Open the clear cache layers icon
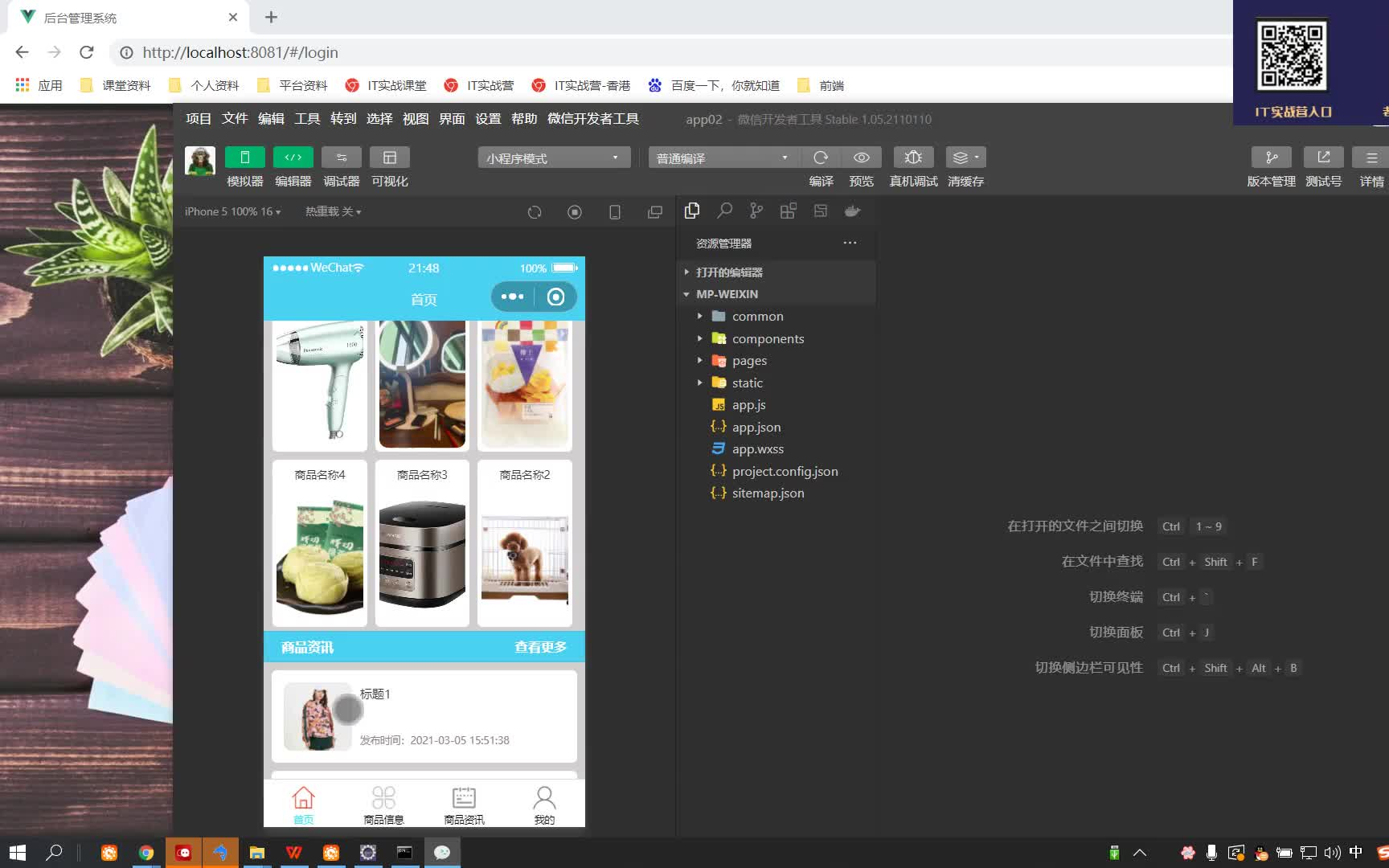Image resolution: width=1389 pixels, height=868 pixels. pyautogui.click(x=965, y=158)
